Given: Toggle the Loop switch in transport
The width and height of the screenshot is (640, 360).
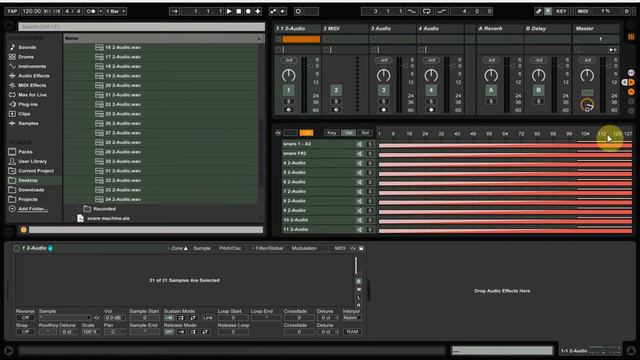Looking at the screenshot, I should [427, 11].
